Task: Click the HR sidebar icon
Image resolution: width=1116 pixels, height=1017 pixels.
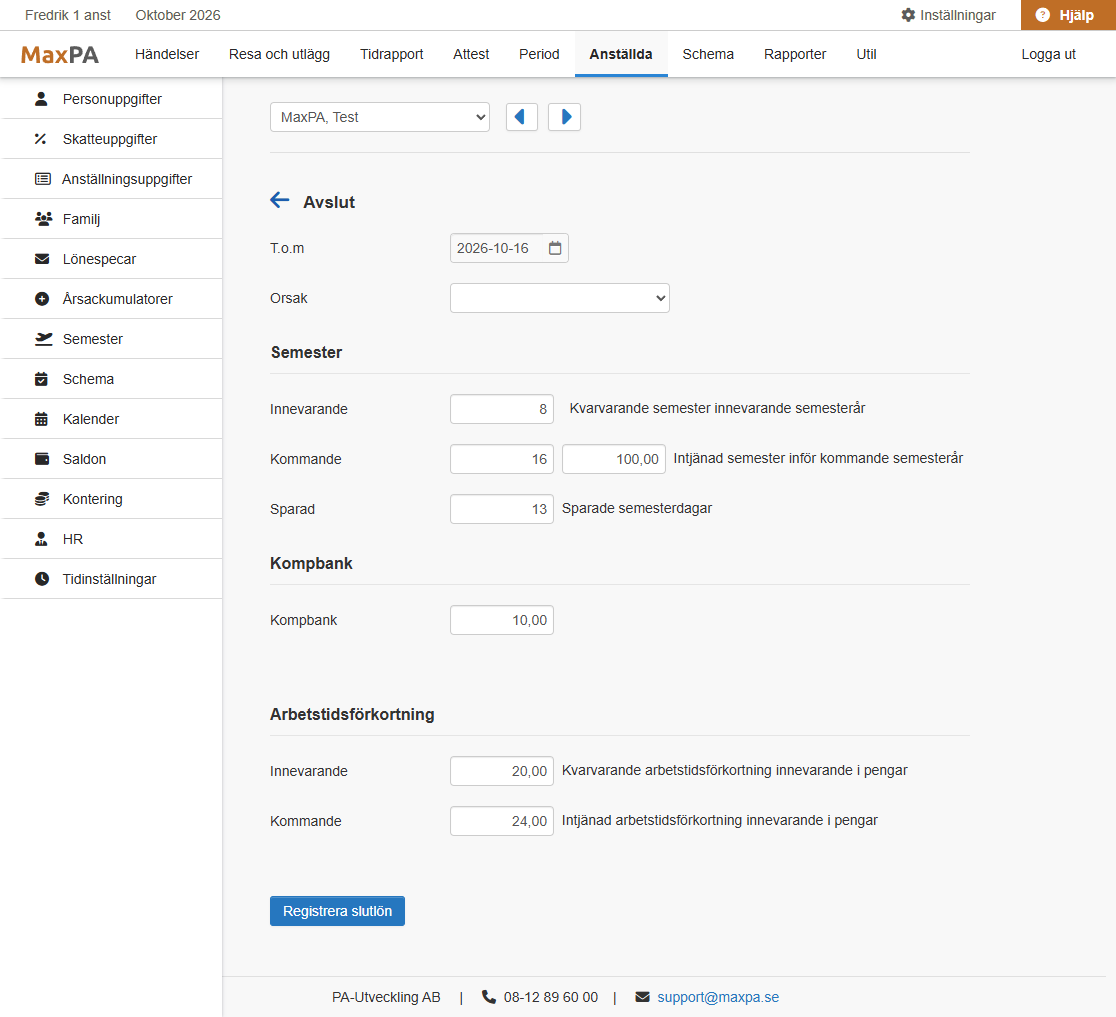Action: pos(41,539)
